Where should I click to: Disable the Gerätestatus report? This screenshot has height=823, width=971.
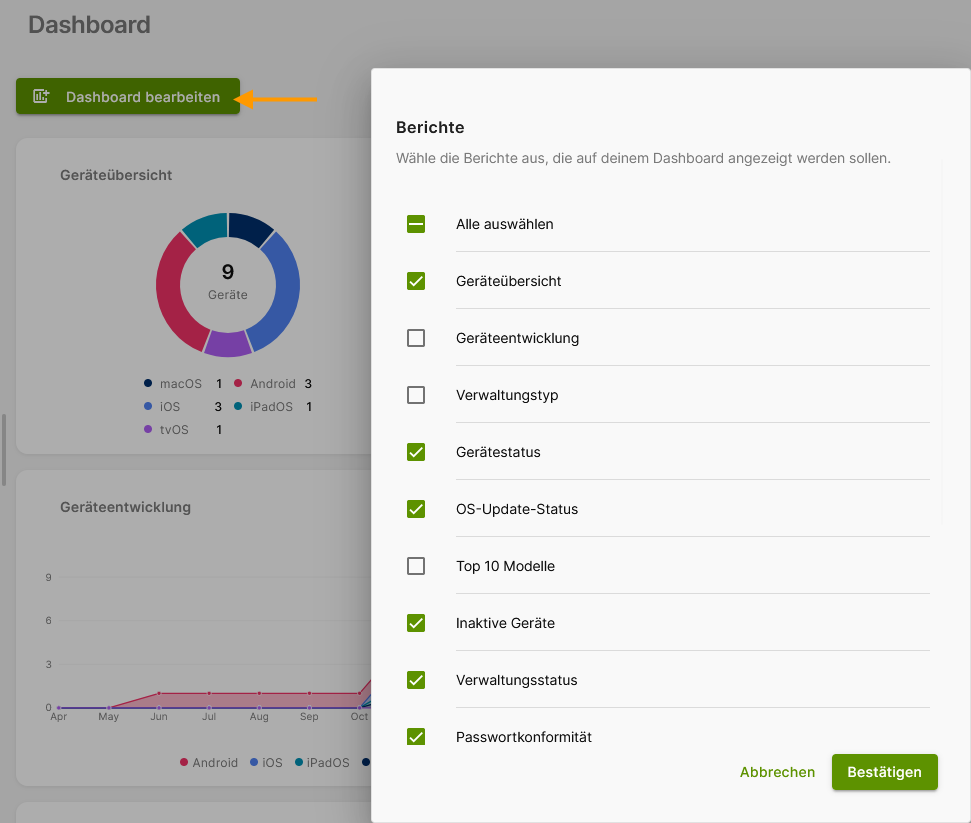click(416, 452)
